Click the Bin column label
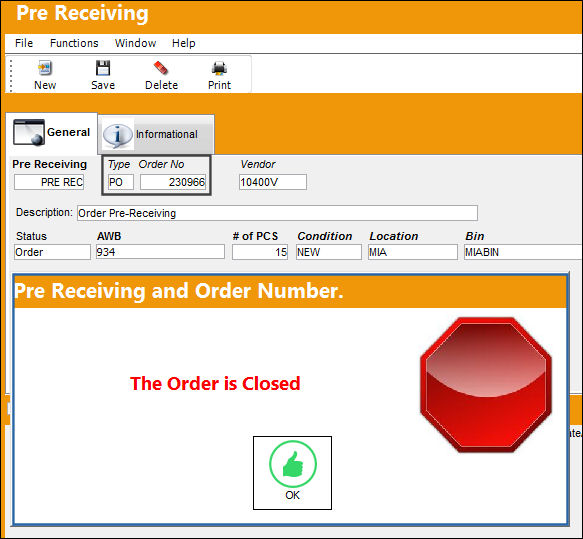The image size is (583, 539). tap(474, 236)
